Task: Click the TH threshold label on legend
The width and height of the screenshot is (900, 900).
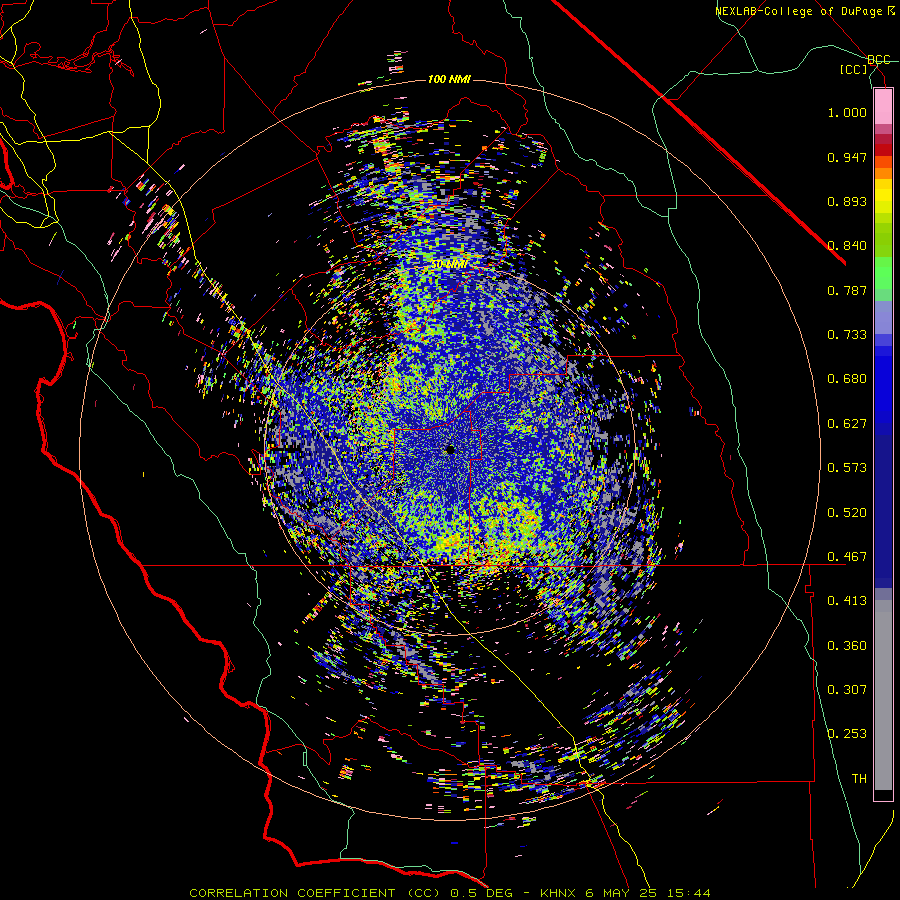Action: [859, 779]
